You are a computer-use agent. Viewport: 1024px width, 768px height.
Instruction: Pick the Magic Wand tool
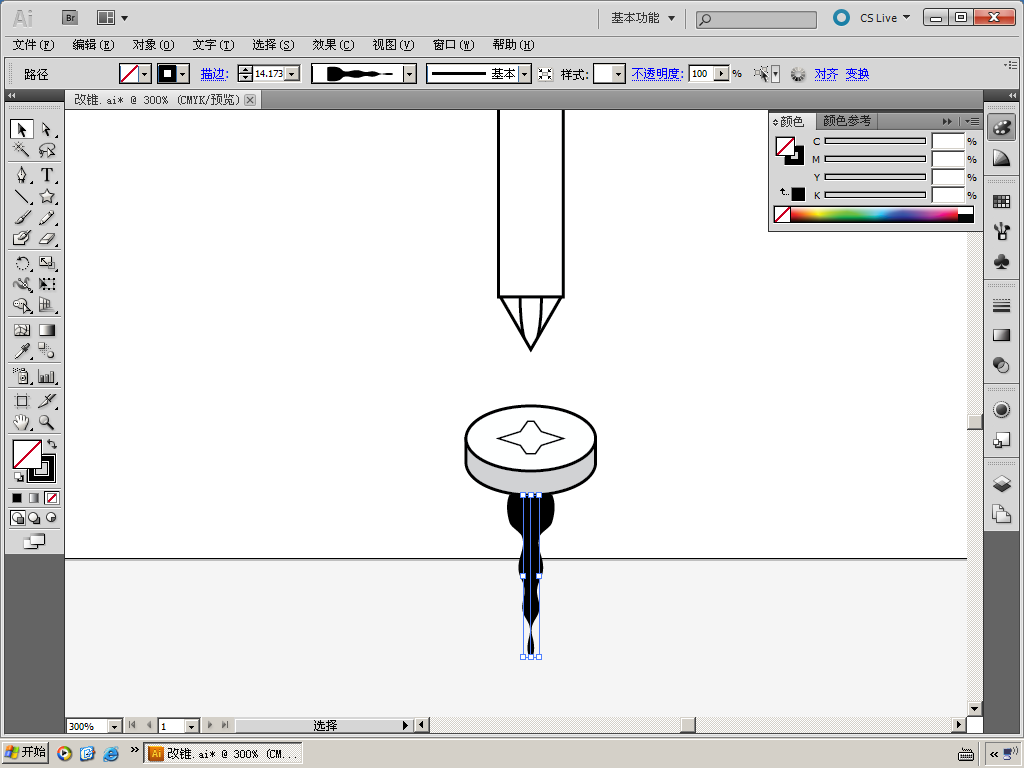tap(21, 150)
